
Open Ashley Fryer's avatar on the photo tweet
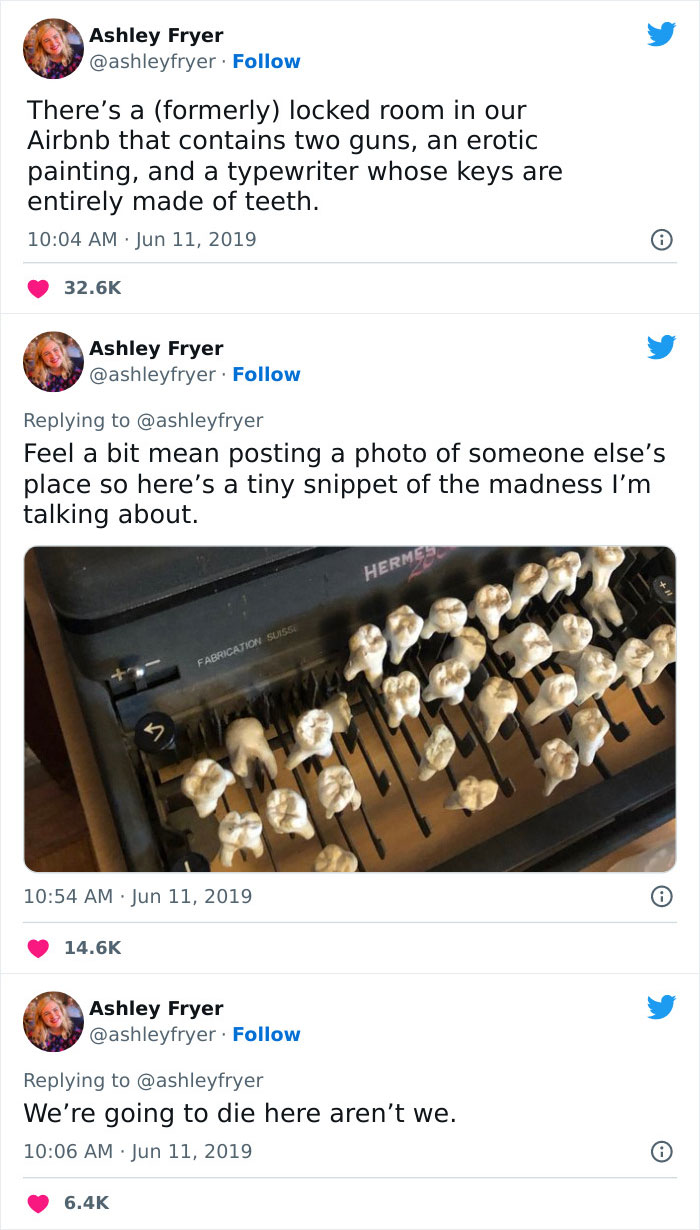click(x=53, y=361)
